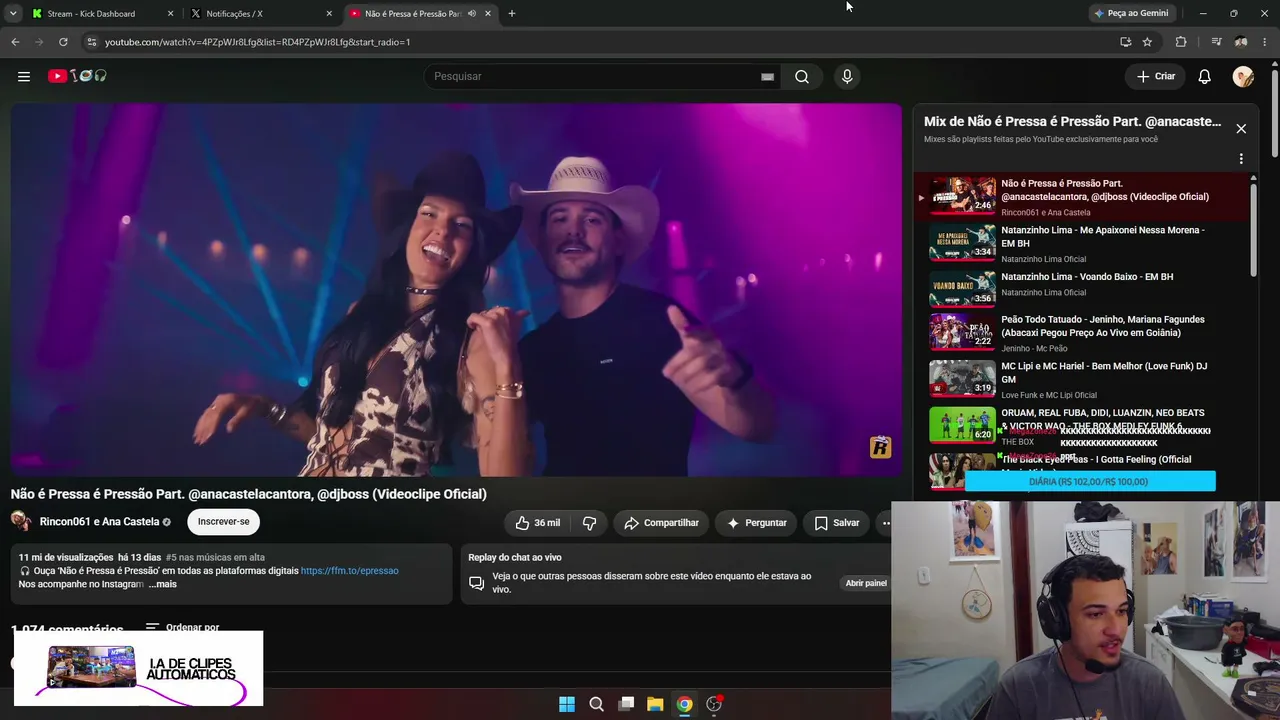This screenshot has height=720, width=1280.
Task: Open the Chrome profile avatar
Action: click(1241, 42)
